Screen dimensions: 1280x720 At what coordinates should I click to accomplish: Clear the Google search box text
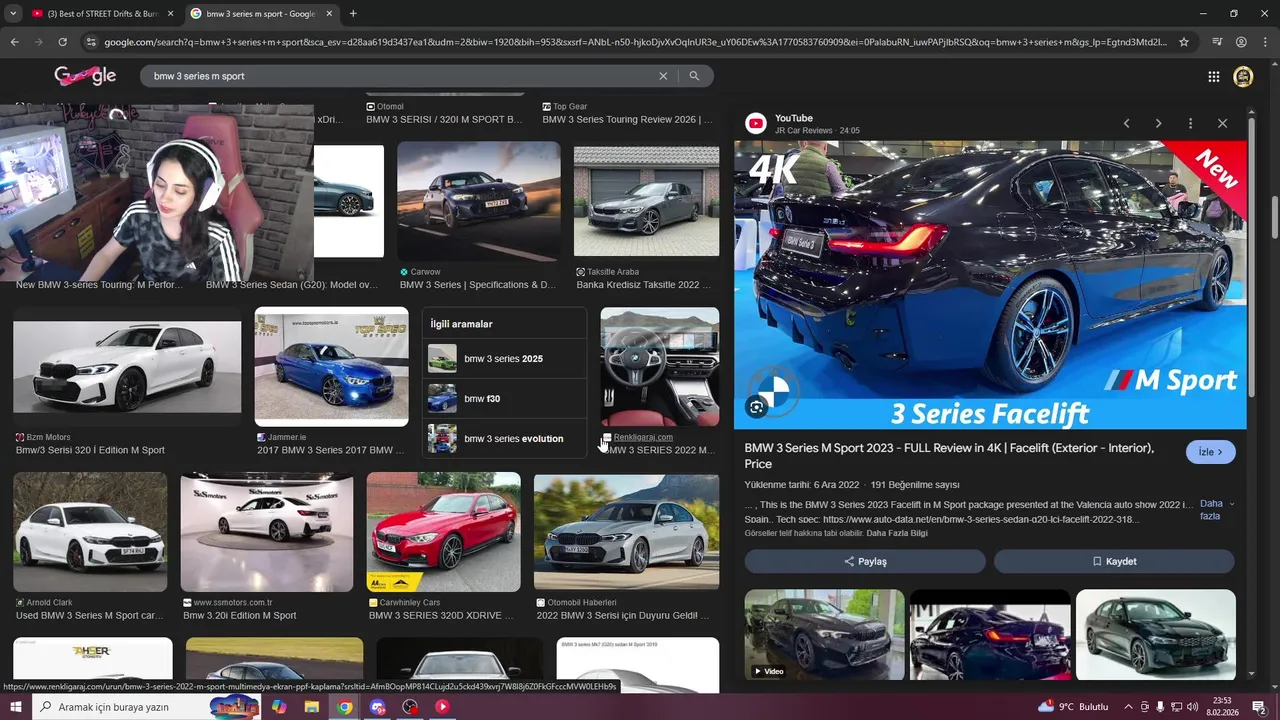point(662,76)
